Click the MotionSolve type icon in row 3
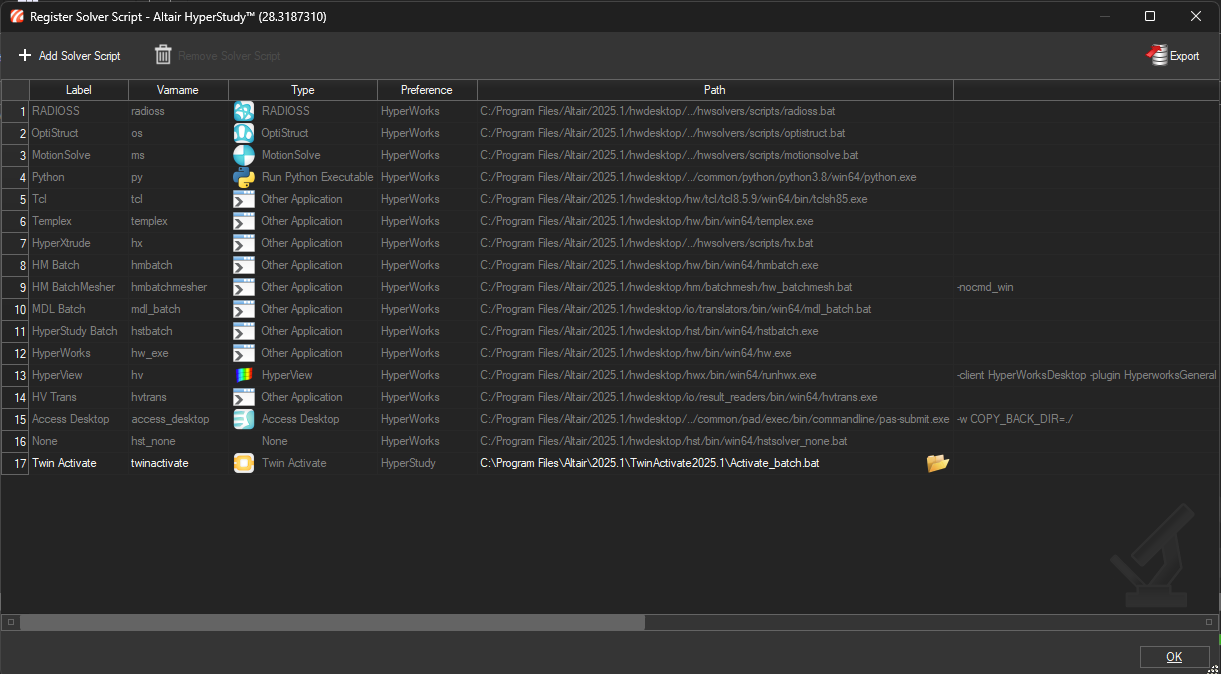The width and height of the screenshot is (1221, 674). [244, 155]
